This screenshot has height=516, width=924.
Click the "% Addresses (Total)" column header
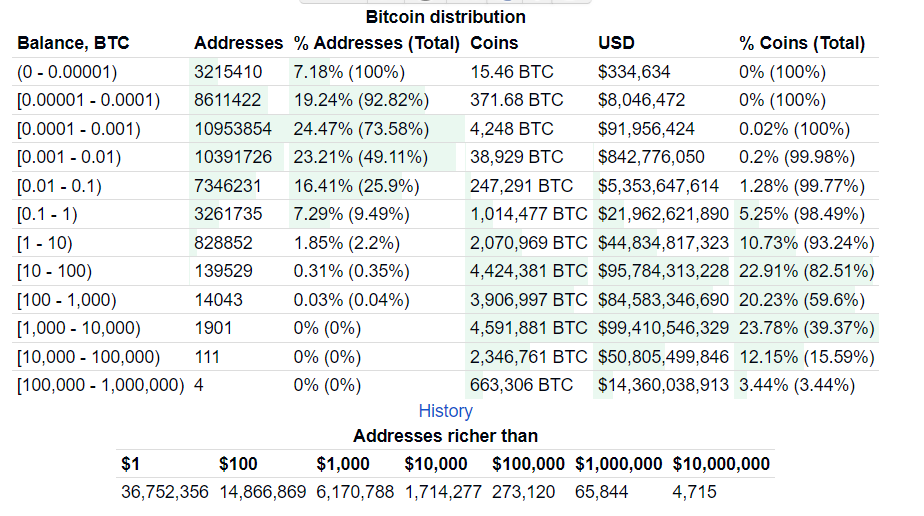coord(376,43)
